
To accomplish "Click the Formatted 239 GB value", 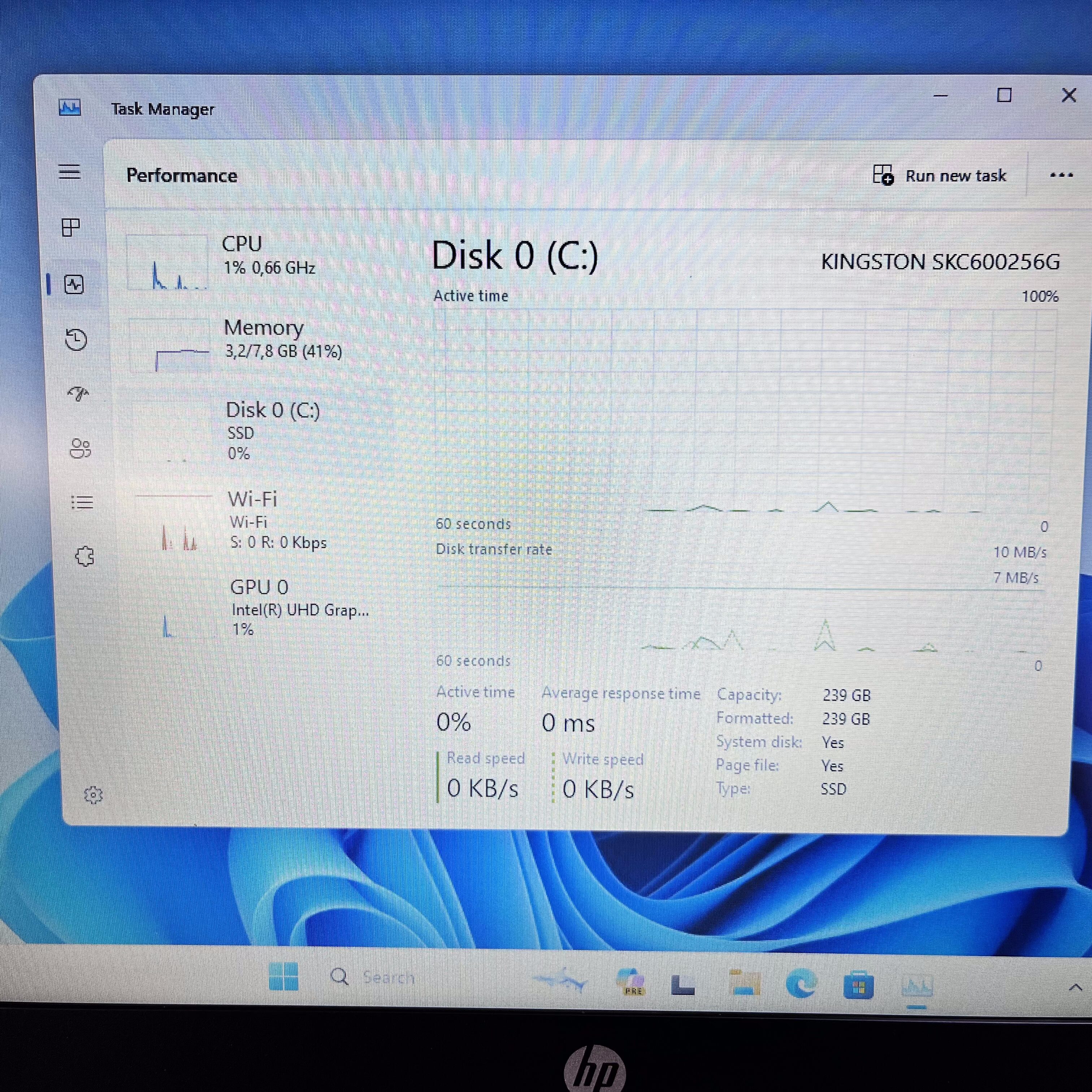I will coord(846,719).
